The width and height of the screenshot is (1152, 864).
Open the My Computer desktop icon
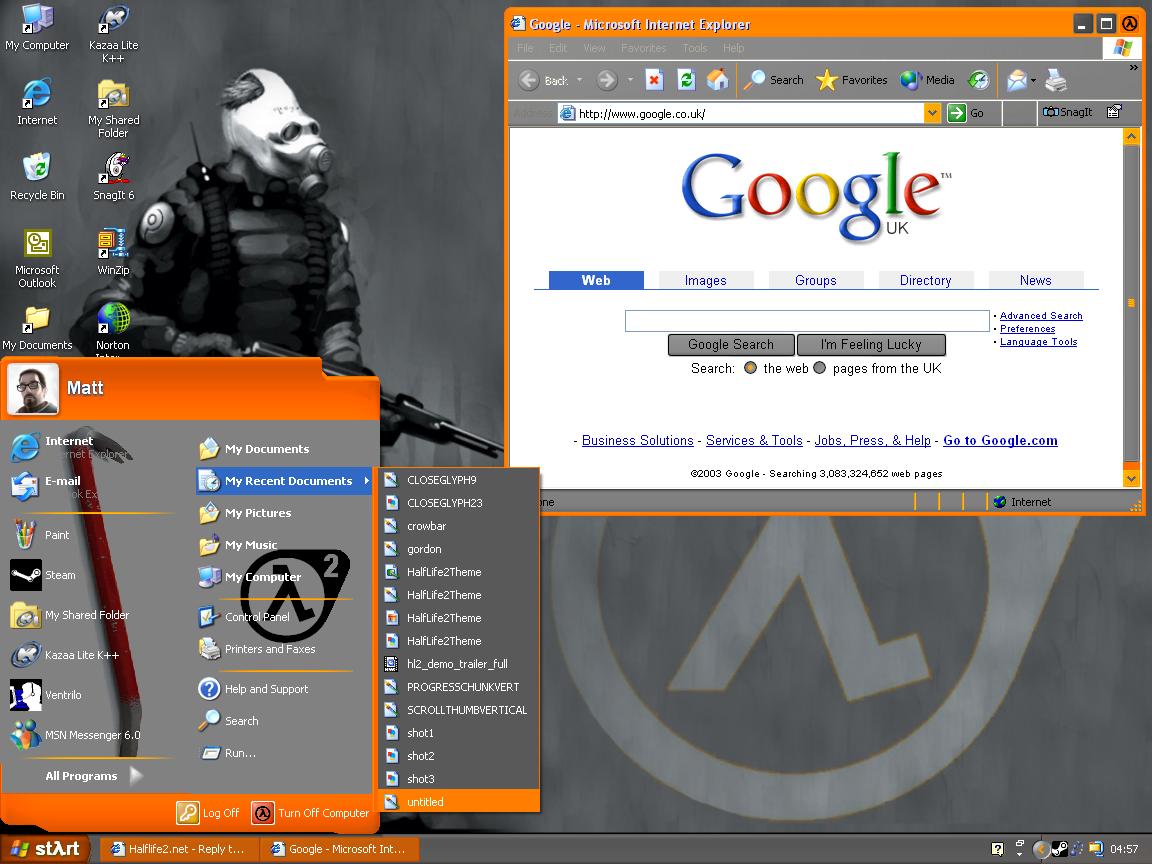[37, 28]
